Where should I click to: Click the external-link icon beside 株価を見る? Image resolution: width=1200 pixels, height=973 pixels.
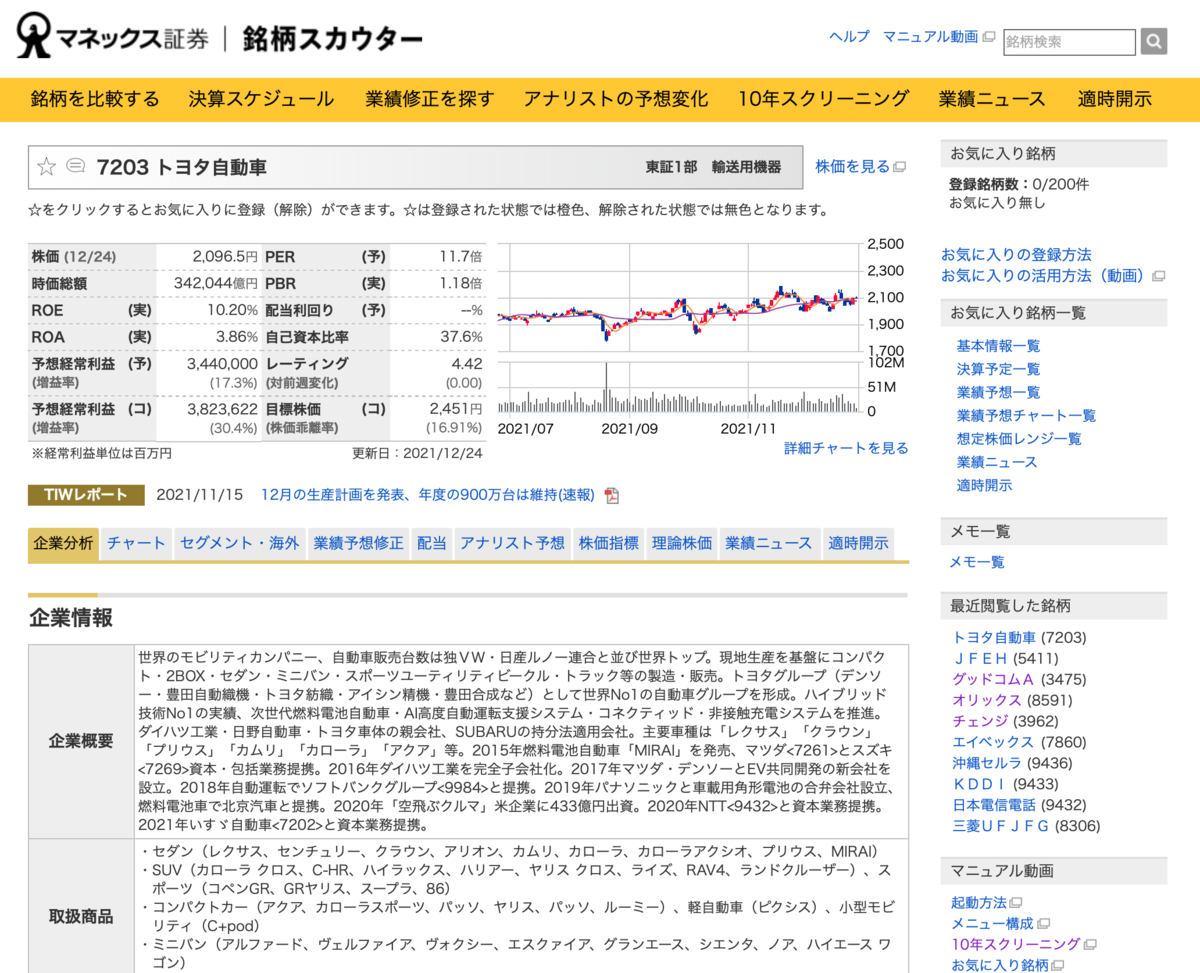click(x=899, y=167)
